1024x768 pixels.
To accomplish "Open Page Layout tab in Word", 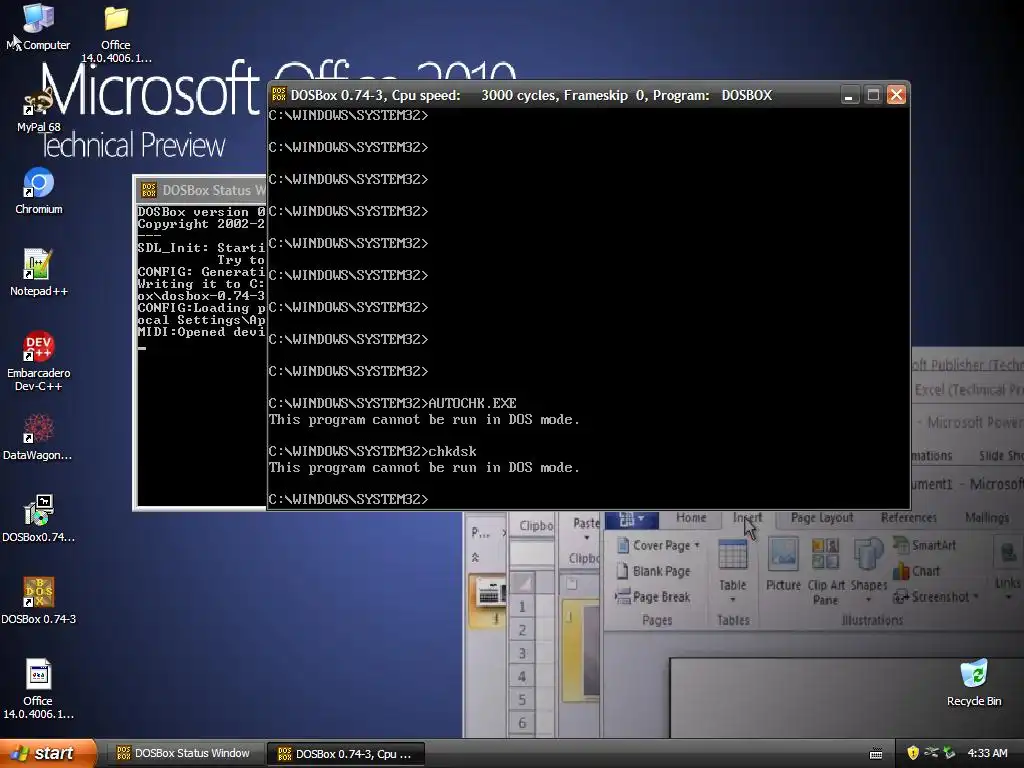I will coord(822,517).
